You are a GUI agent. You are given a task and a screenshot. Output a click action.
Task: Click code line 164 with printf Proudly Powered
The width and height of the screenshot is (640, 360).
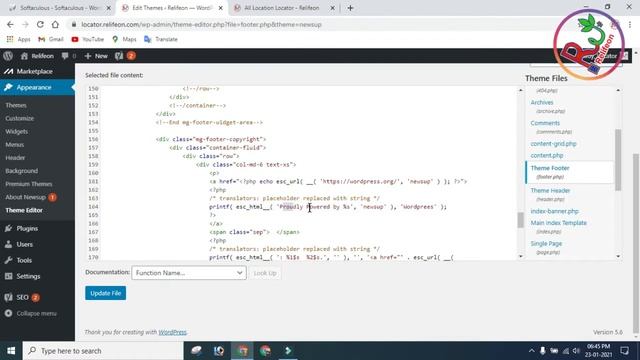pyautogui.click(x=328, y=207)
